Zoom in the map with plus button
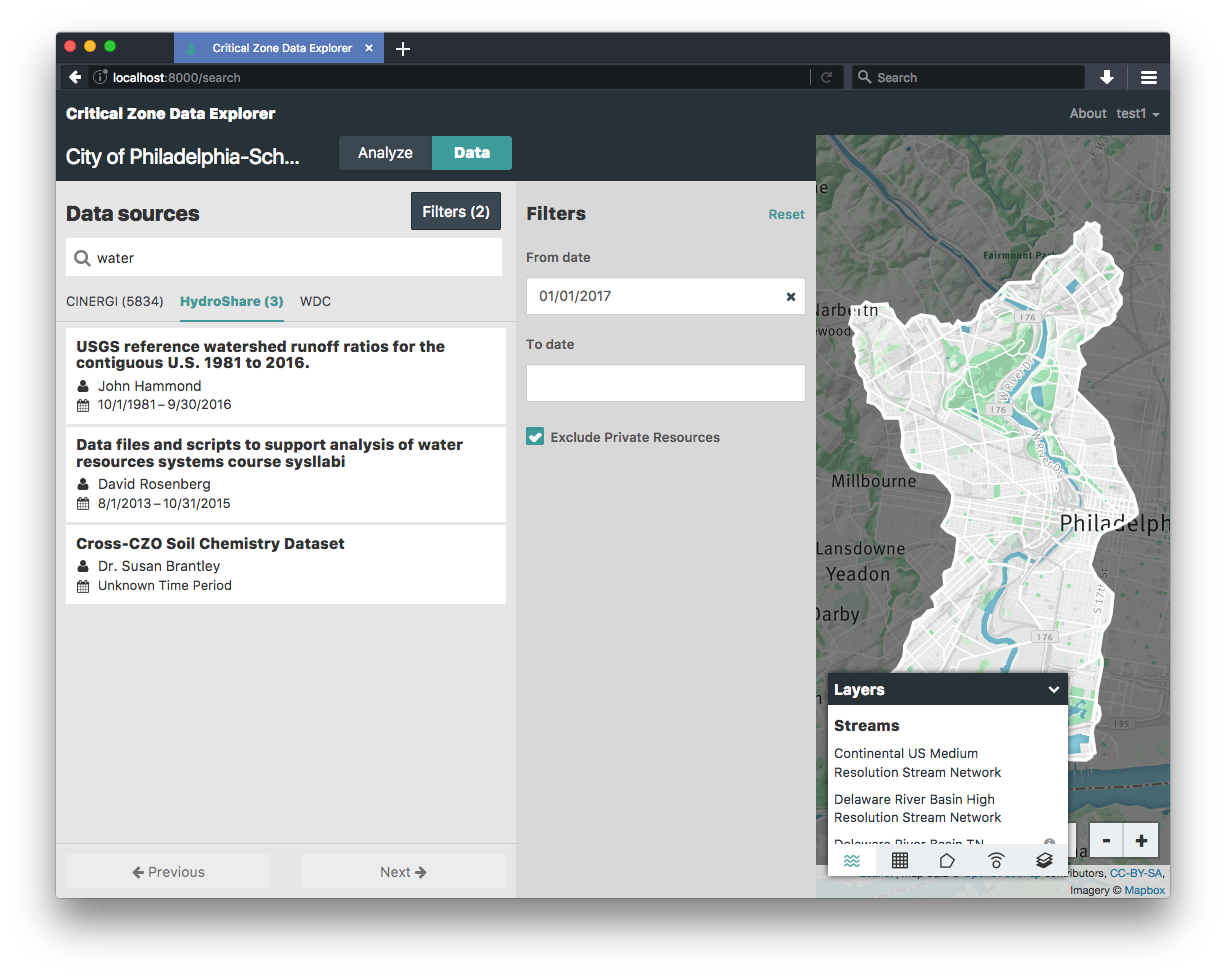Image resolution: width=1226 pixels, height=978 pixels. tap(1141, 840)
